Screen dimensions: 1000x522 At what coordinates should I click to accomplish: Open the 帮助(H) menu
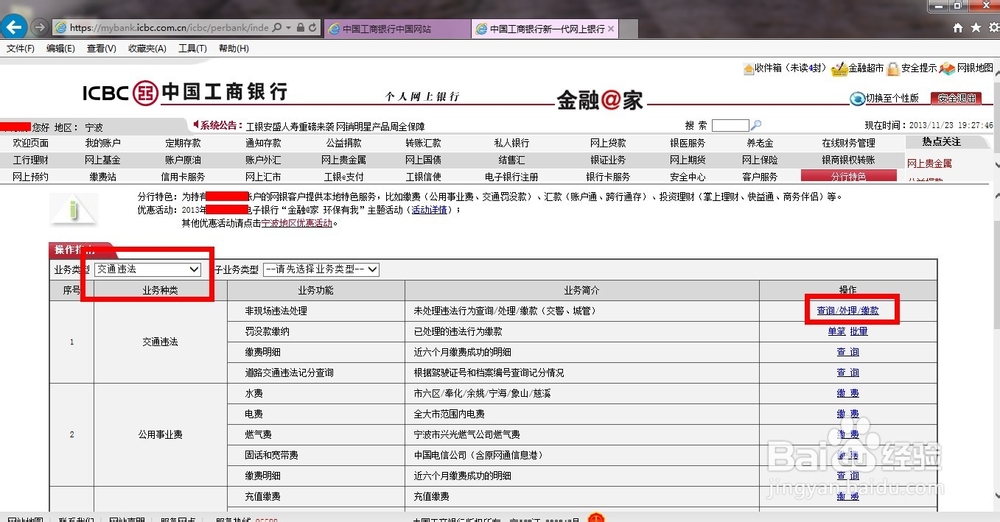click(x=233, y=48)
